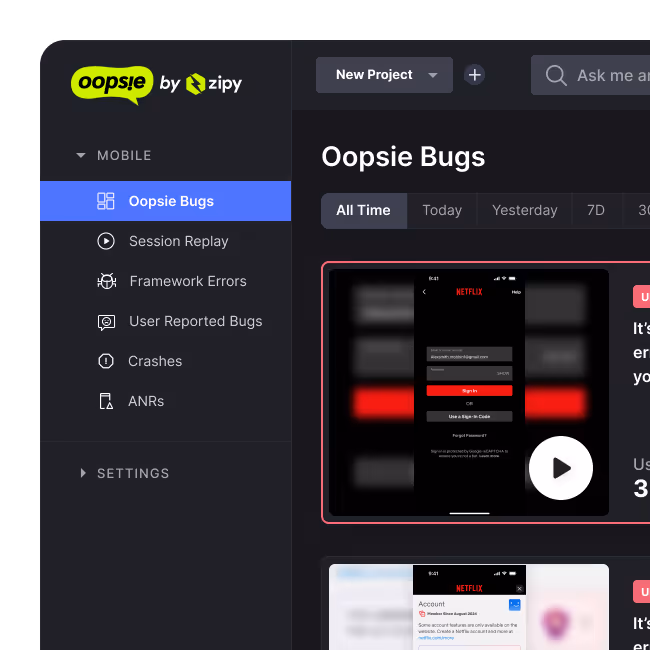This screenshot has width=650, height=650.
Task: Click the Crashes exclamation icon
Action: click(x=106, y=361)
